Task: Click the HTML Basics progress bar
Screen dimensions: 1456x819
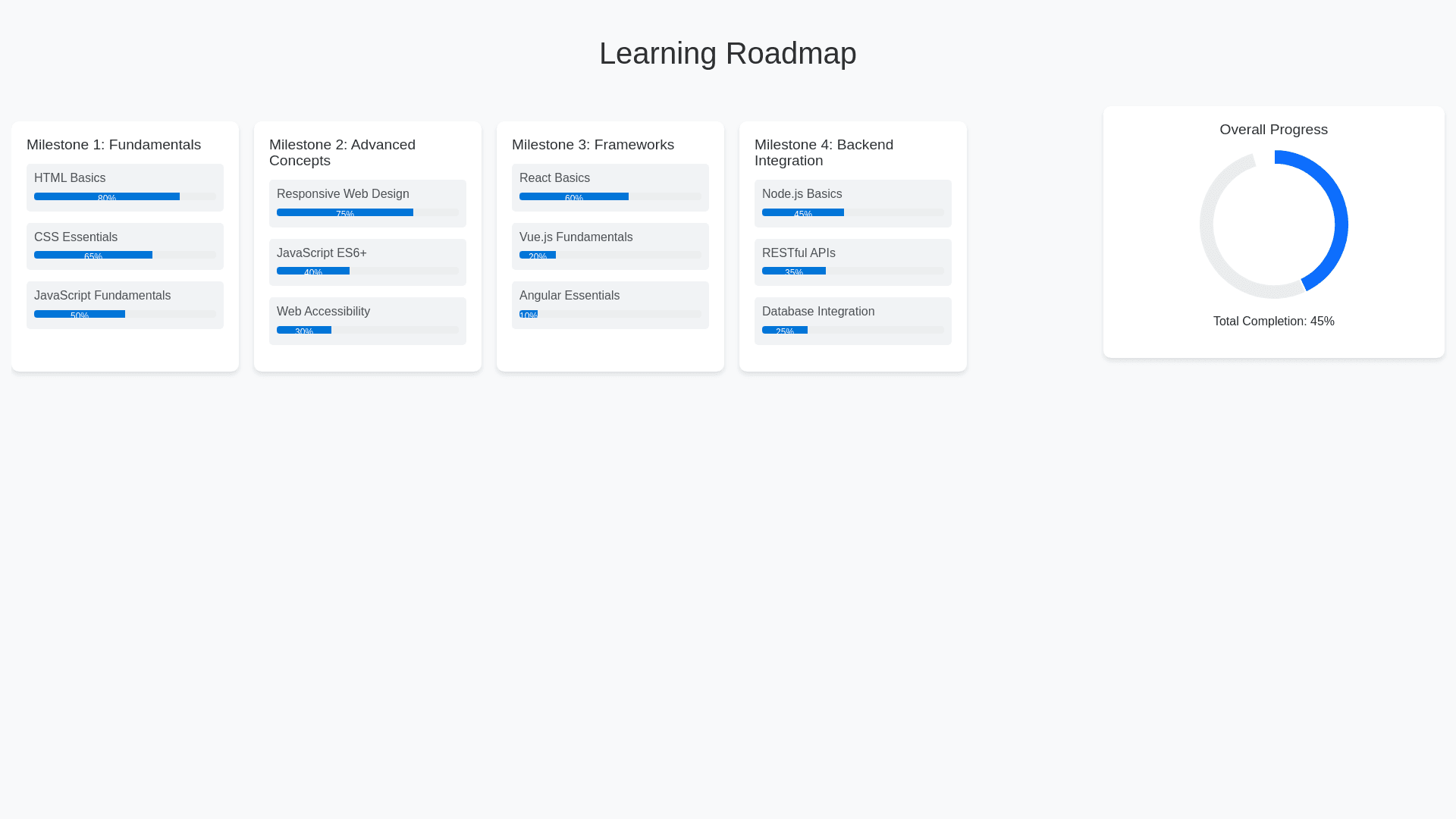Action: click(x=125, y=196)
